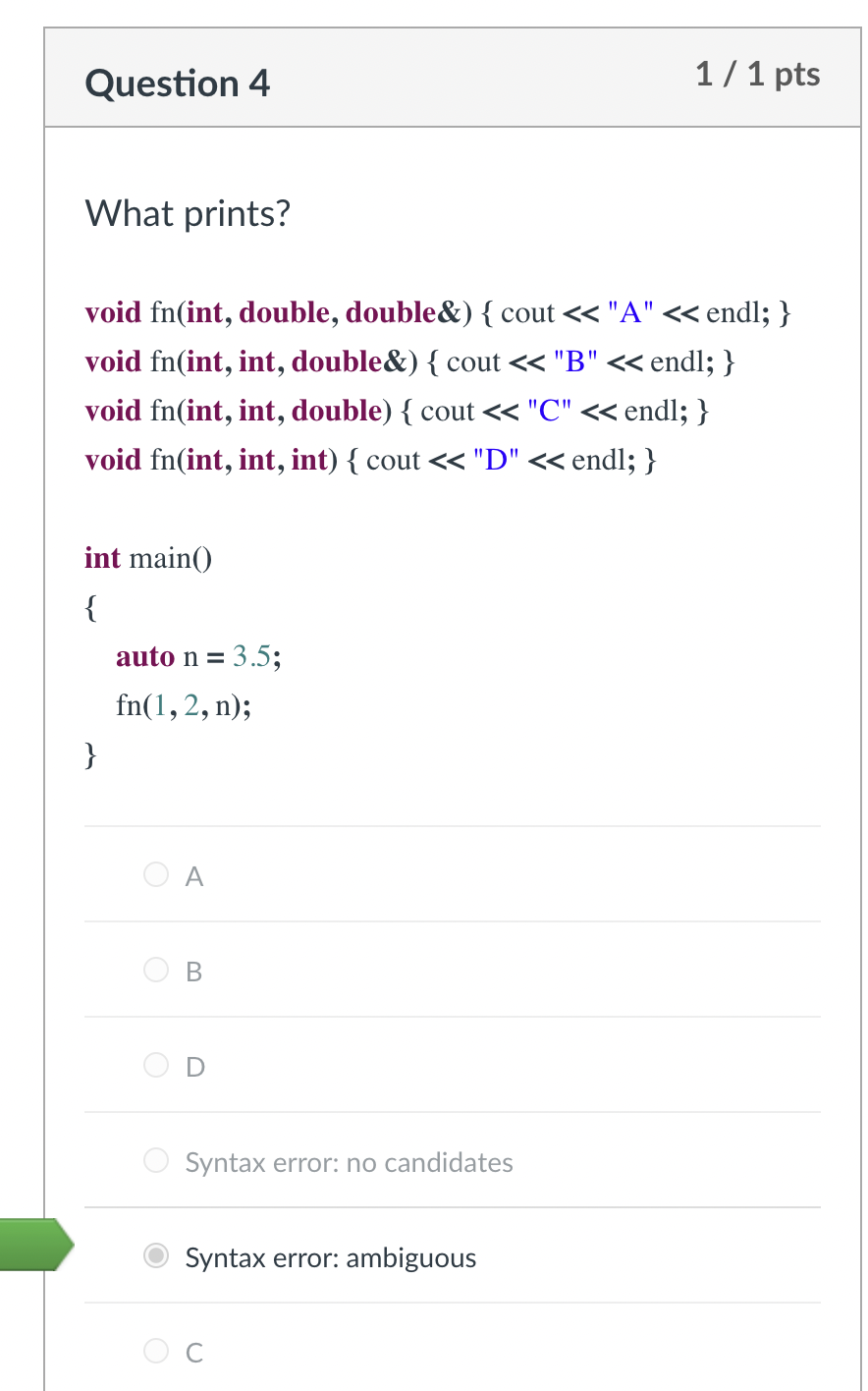868x1391 pixels.
Task: Click the Question 4 header title
Action: tap(177, 83)
